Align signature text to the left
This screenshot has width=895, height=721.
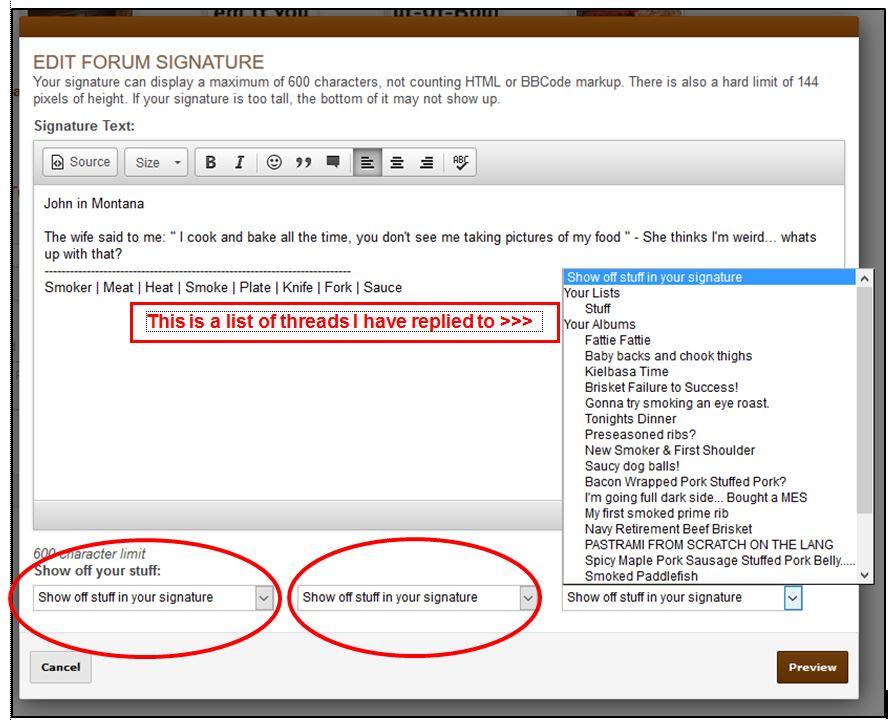pos(367,163)
